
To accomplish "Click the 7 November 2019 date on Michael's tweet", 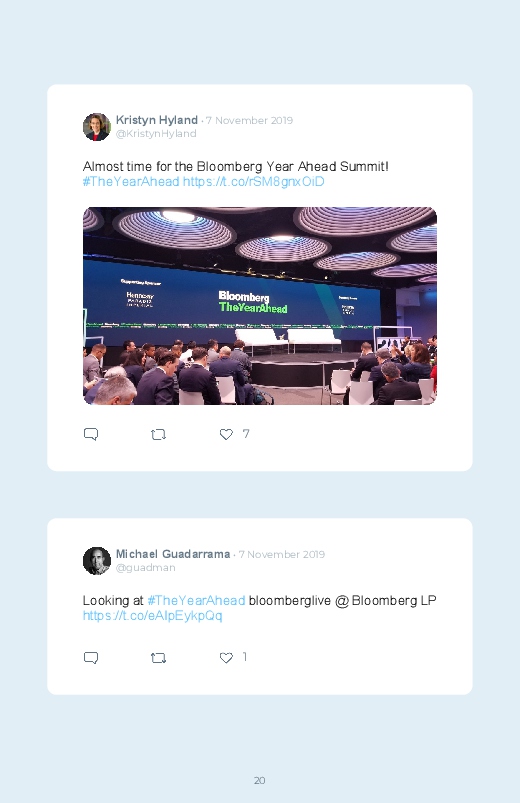I will click(x=282, y=555).
